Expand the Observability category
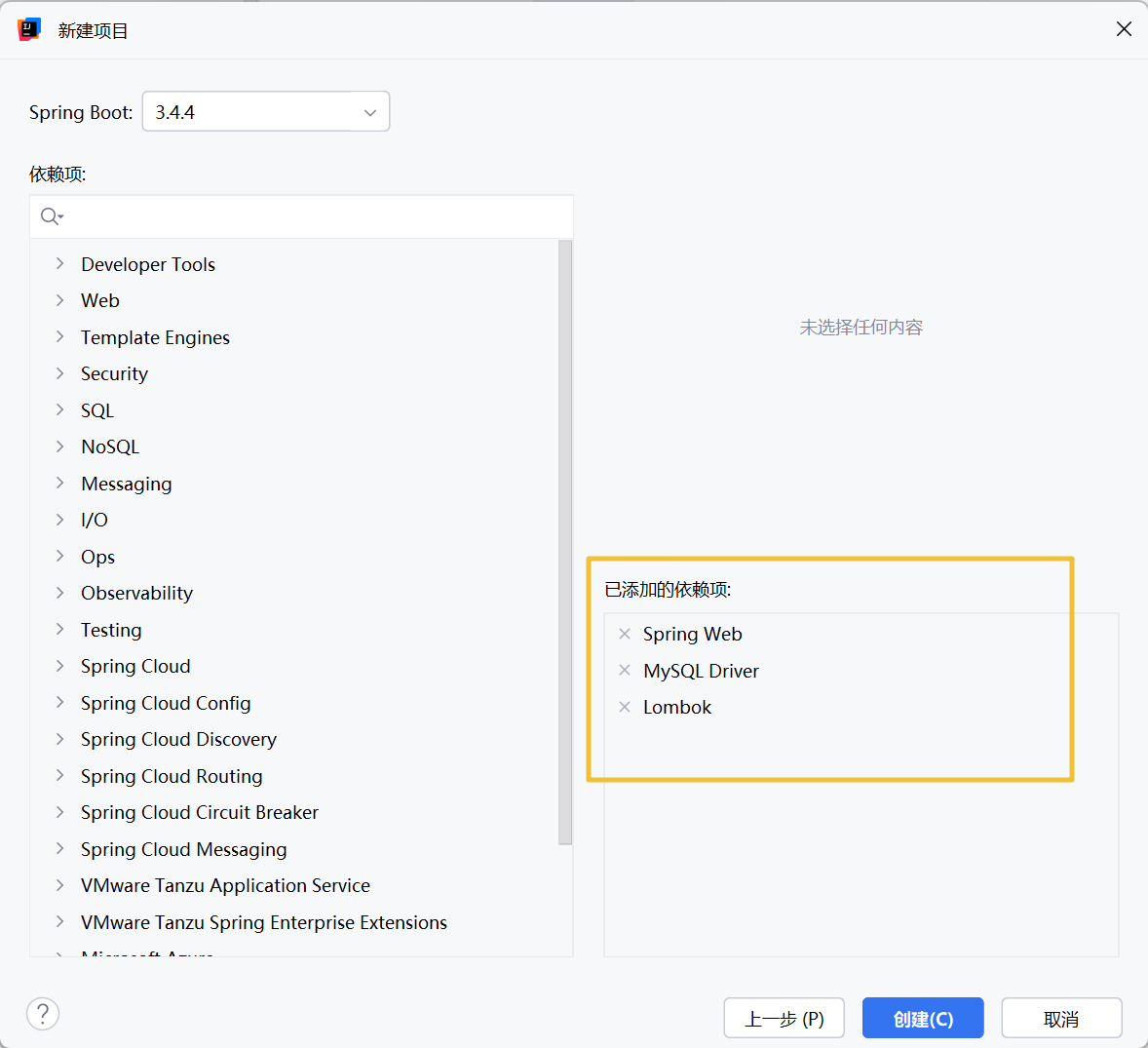1148x1048 pixels. tap(60, 593)
